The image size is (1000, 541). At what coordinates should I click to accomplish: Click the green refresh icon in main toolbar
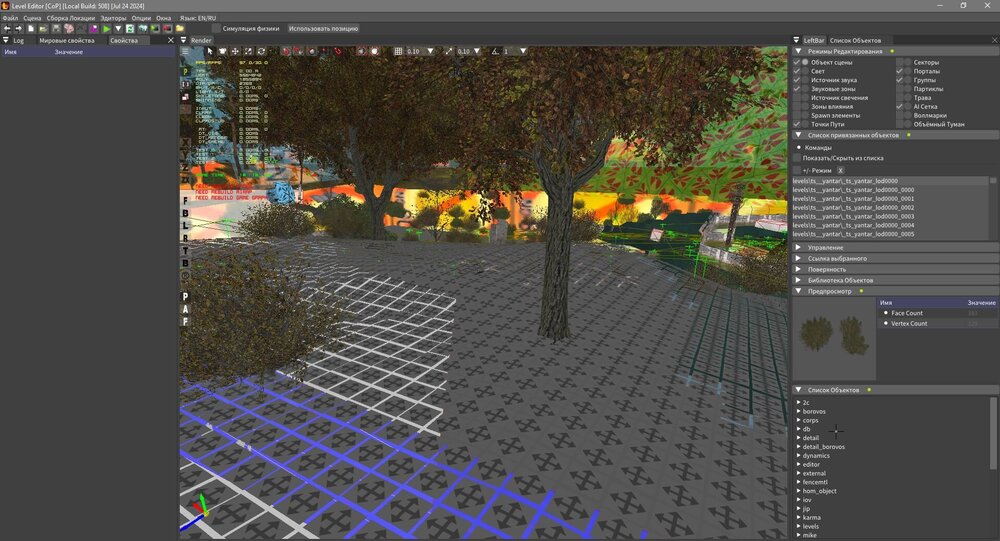[x=130, y=29]
